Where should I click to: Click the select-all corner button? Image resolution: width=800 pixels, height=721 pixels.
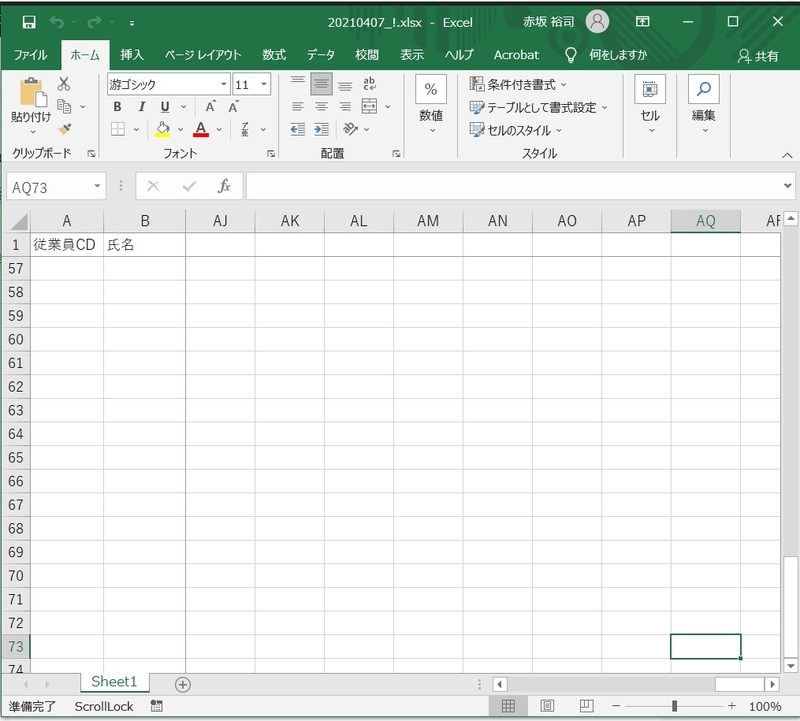point(19,221)
